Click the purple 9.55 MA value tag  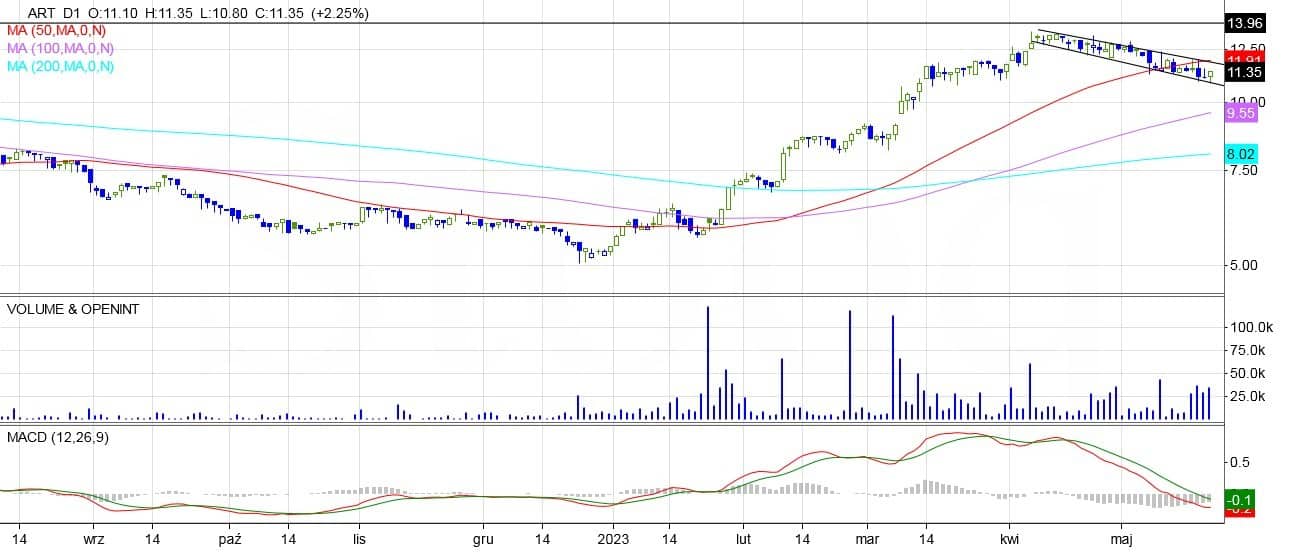coord(1240,114)
